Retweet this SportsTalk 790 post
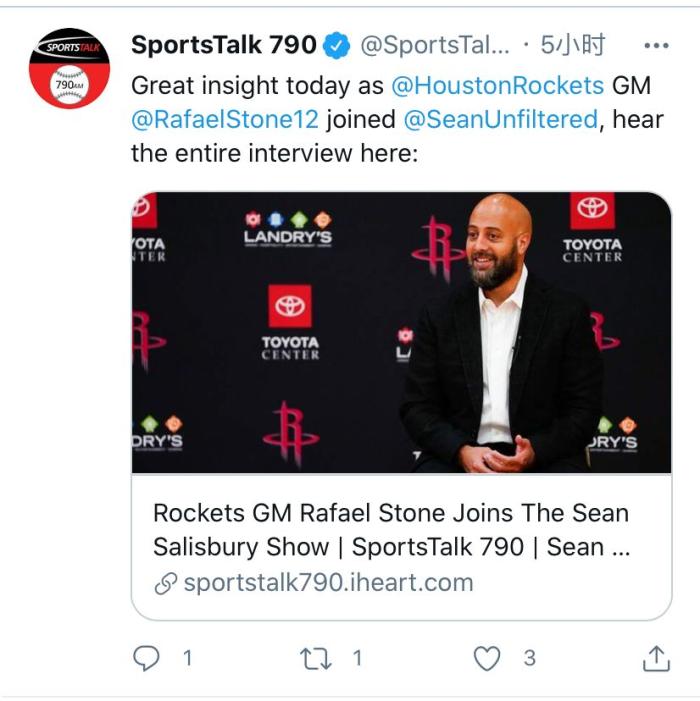This screenshot has height=701, width=700. point(315,657)
